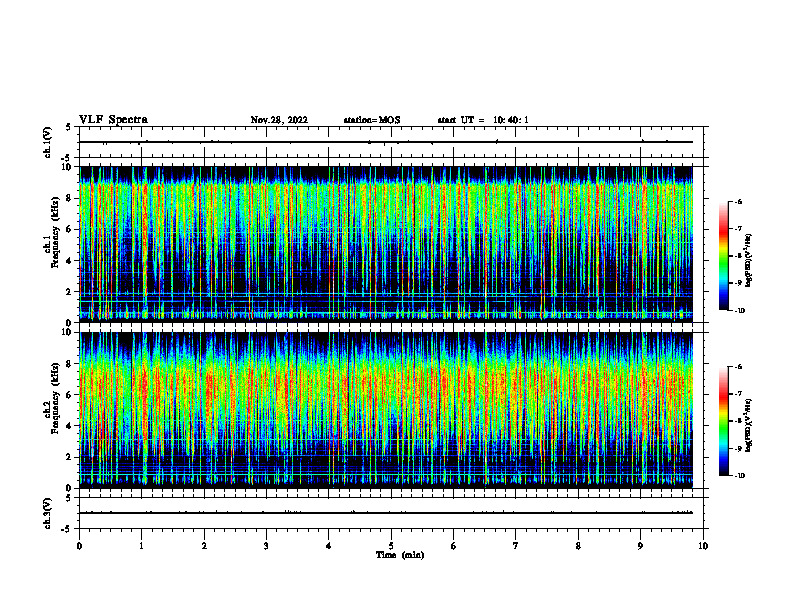Click time-axis tick label "8"
This screenshot has width=792, height=612.
tap(578, 546)
